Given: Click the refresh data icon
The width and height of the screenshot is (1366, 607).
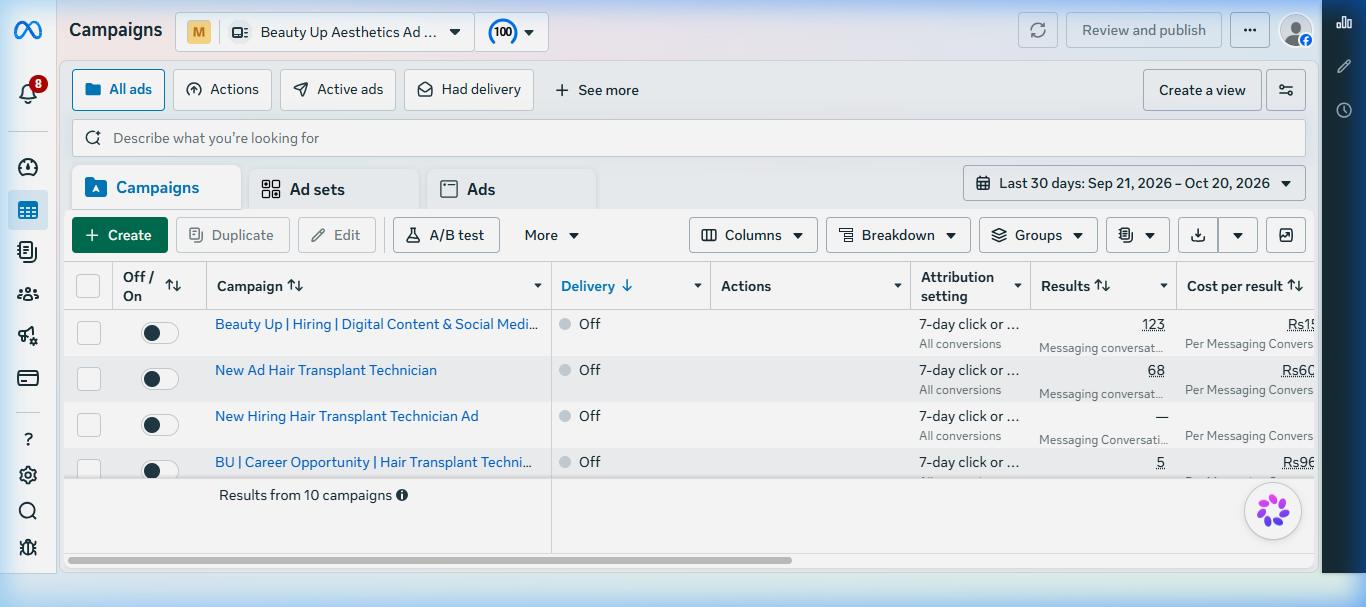Looking at the screenshot, I should click(1038, 30).
